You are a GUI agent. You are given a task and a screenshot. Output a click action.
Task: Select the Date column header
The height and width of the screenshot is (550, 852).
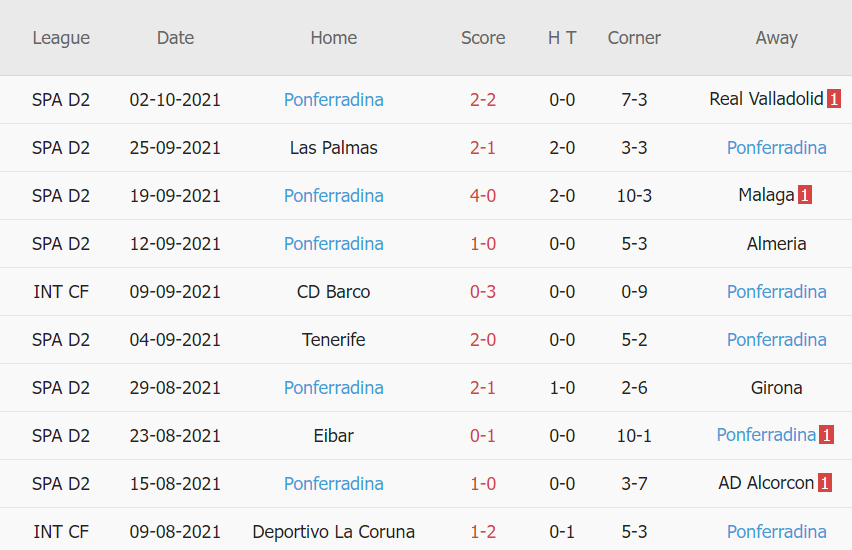175,38
